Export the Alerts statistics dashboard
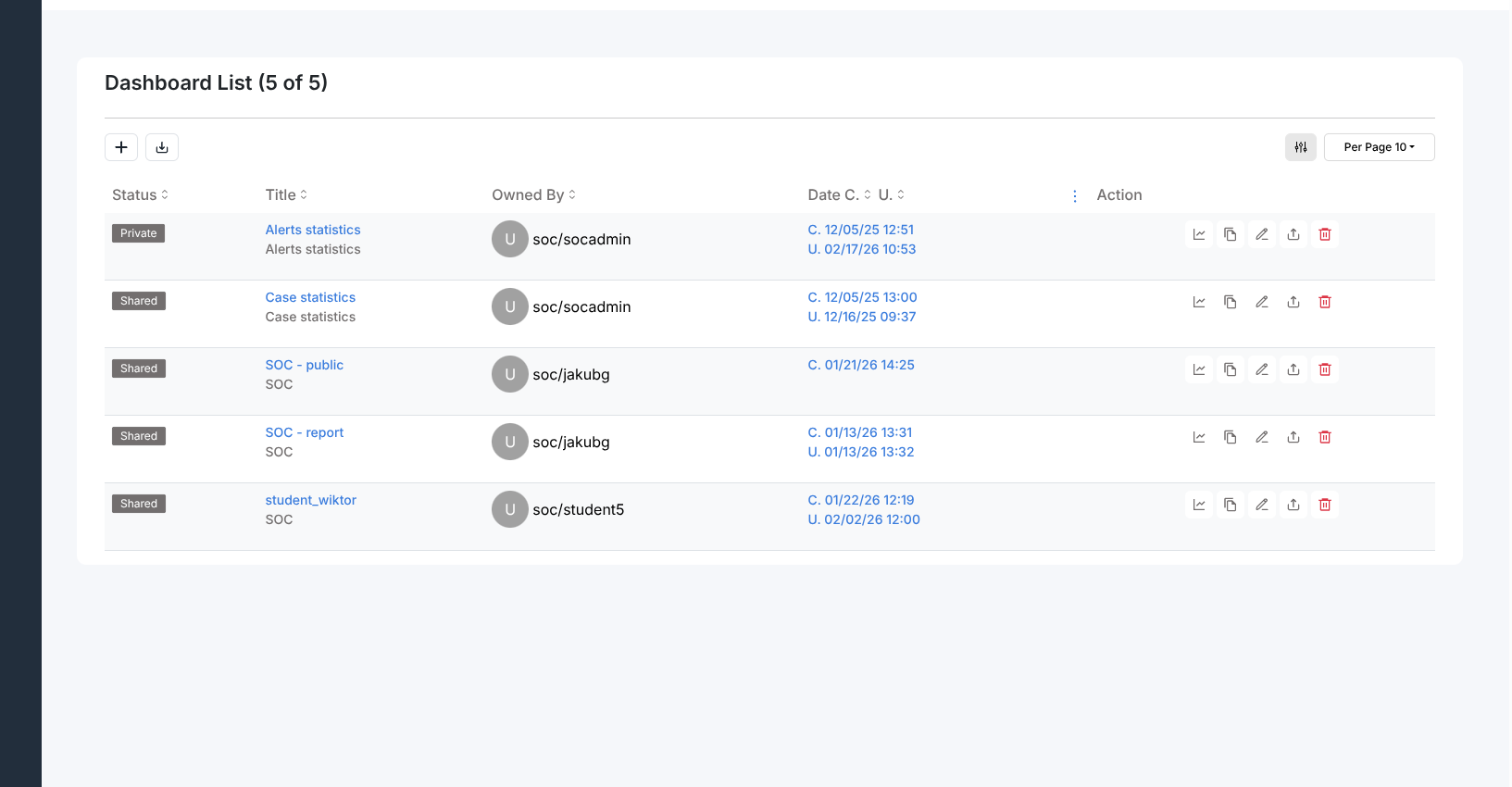The width and height of the screenshot is (1512, 787). coord(1293,234)
